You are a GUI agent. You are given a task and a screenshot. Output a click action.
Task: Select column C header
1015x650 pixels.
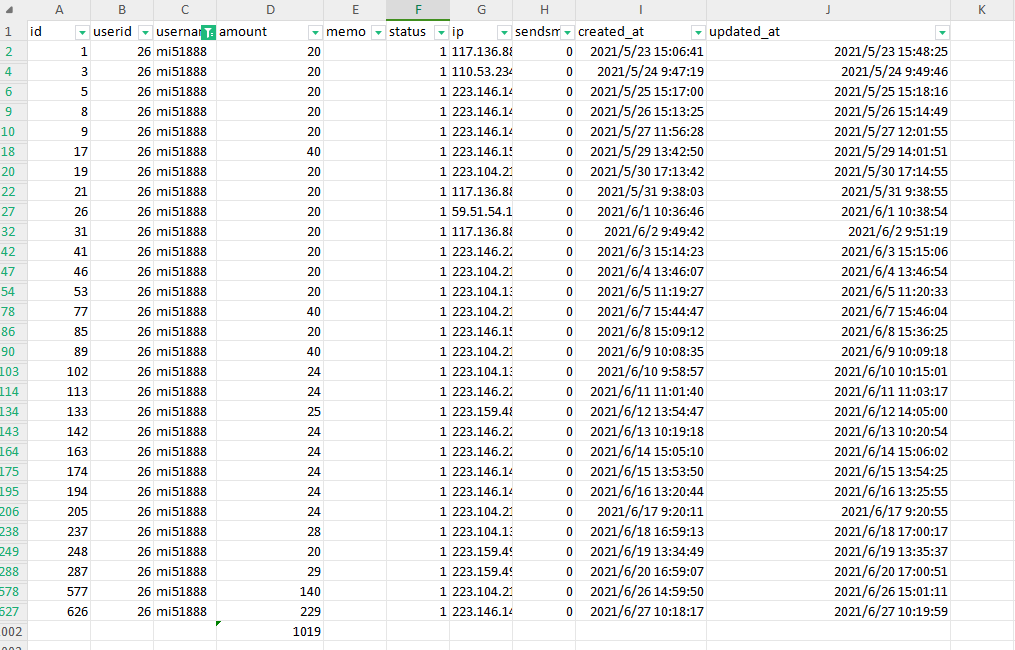(x=184, y=10)
